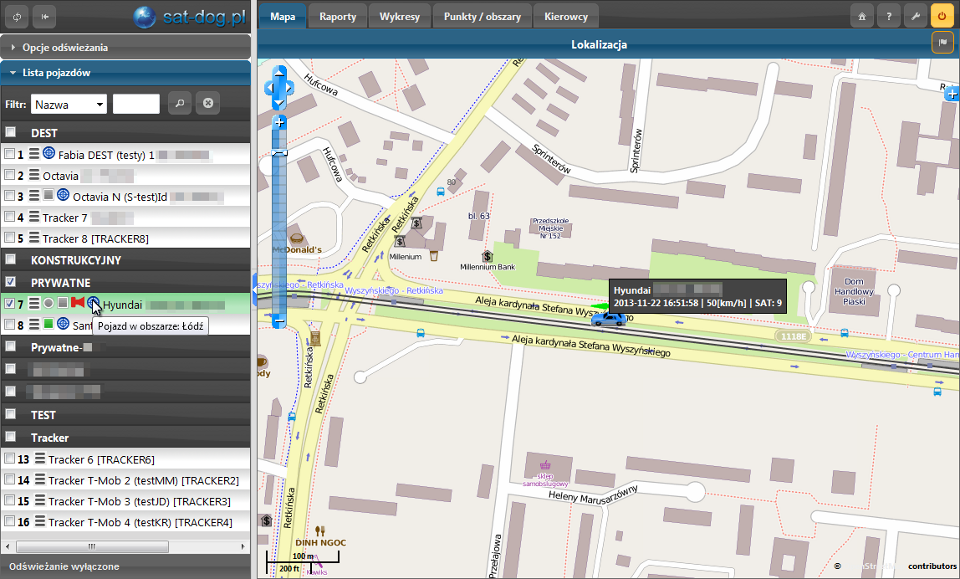Expand the Opcje odświeżania panel
The image size is (960, 579).
click(x=65, y=46)
